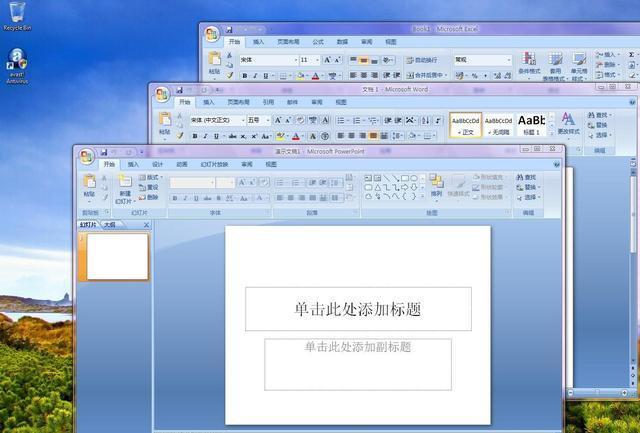
Task: Open the font size dropdown showing 11 in Excel
Action: [x=317, y=60]
